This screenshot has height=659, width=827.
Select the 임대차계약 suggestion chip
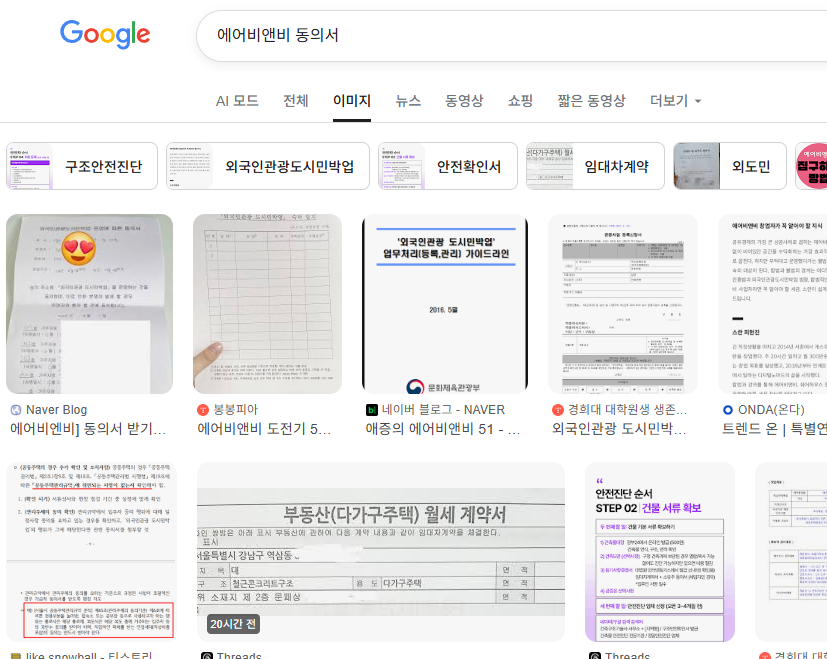pyautogui.click(x=596, y=165)
